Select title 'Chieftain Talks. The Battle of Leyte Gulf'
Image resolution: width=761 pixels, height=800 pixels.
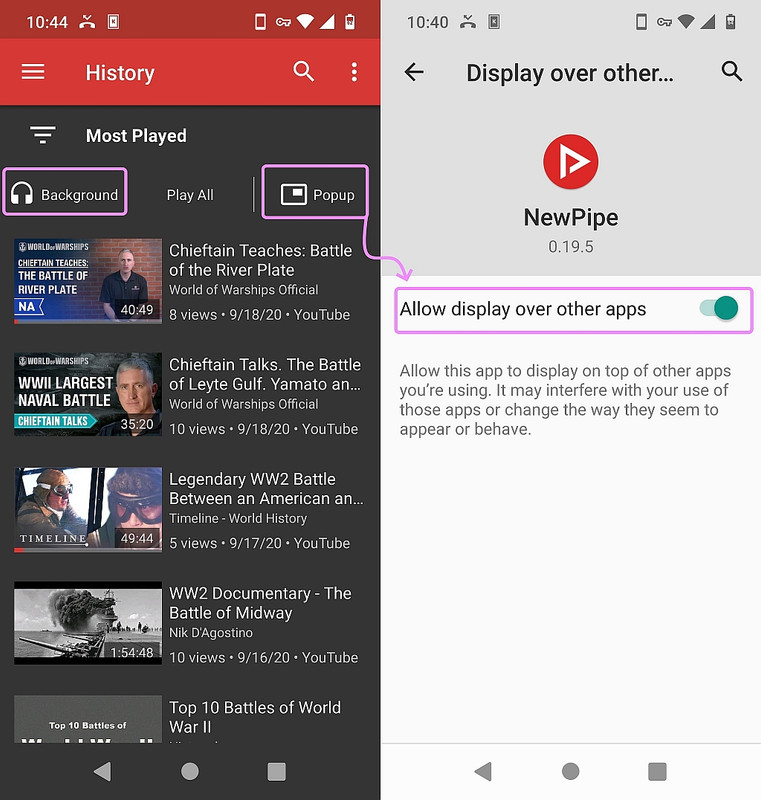click(x=265, y=374)
